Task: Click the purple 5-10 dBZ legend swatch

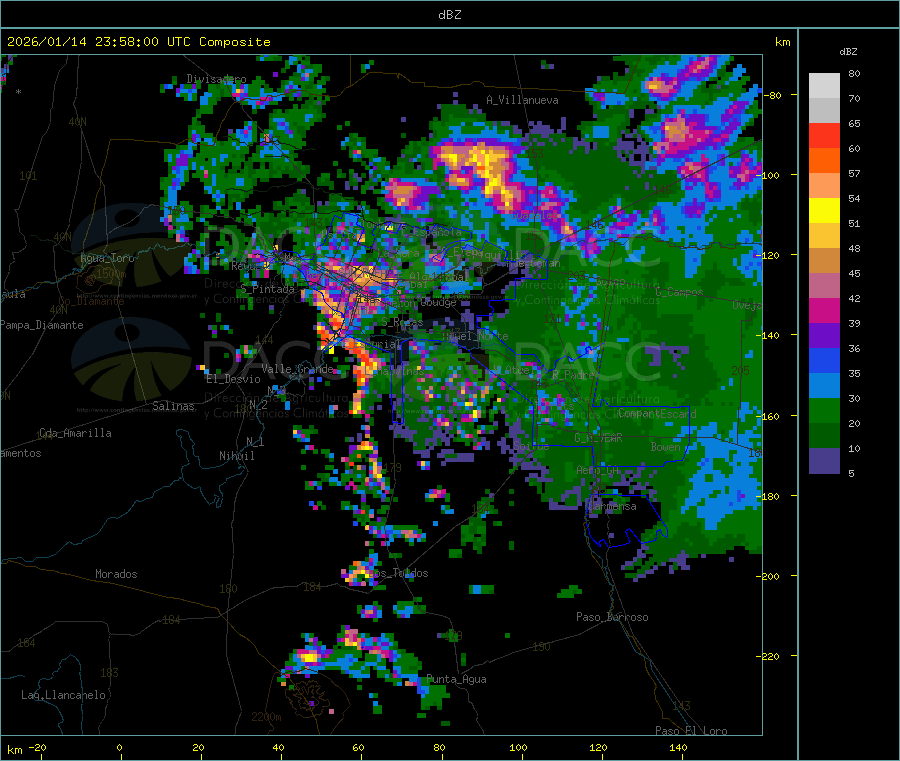Action: [x=824, y=460]
